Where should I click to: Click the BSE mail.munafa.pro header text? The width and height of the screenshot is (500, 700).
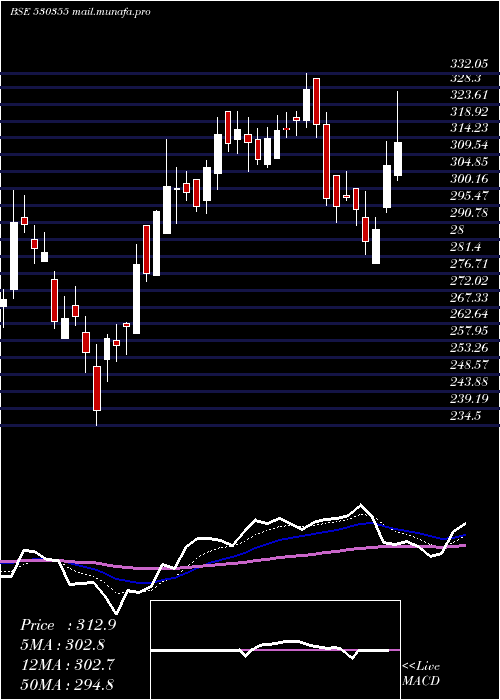(x=80, y=12)
